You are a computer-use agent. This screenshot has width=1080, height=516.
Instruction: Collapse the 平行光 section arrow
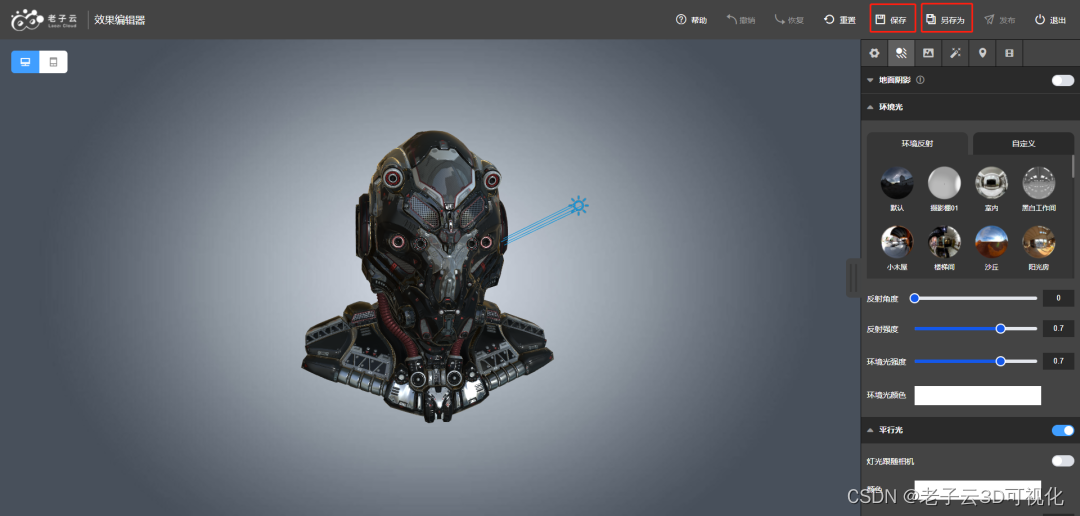pyautogui.click(x=870, y=431)
